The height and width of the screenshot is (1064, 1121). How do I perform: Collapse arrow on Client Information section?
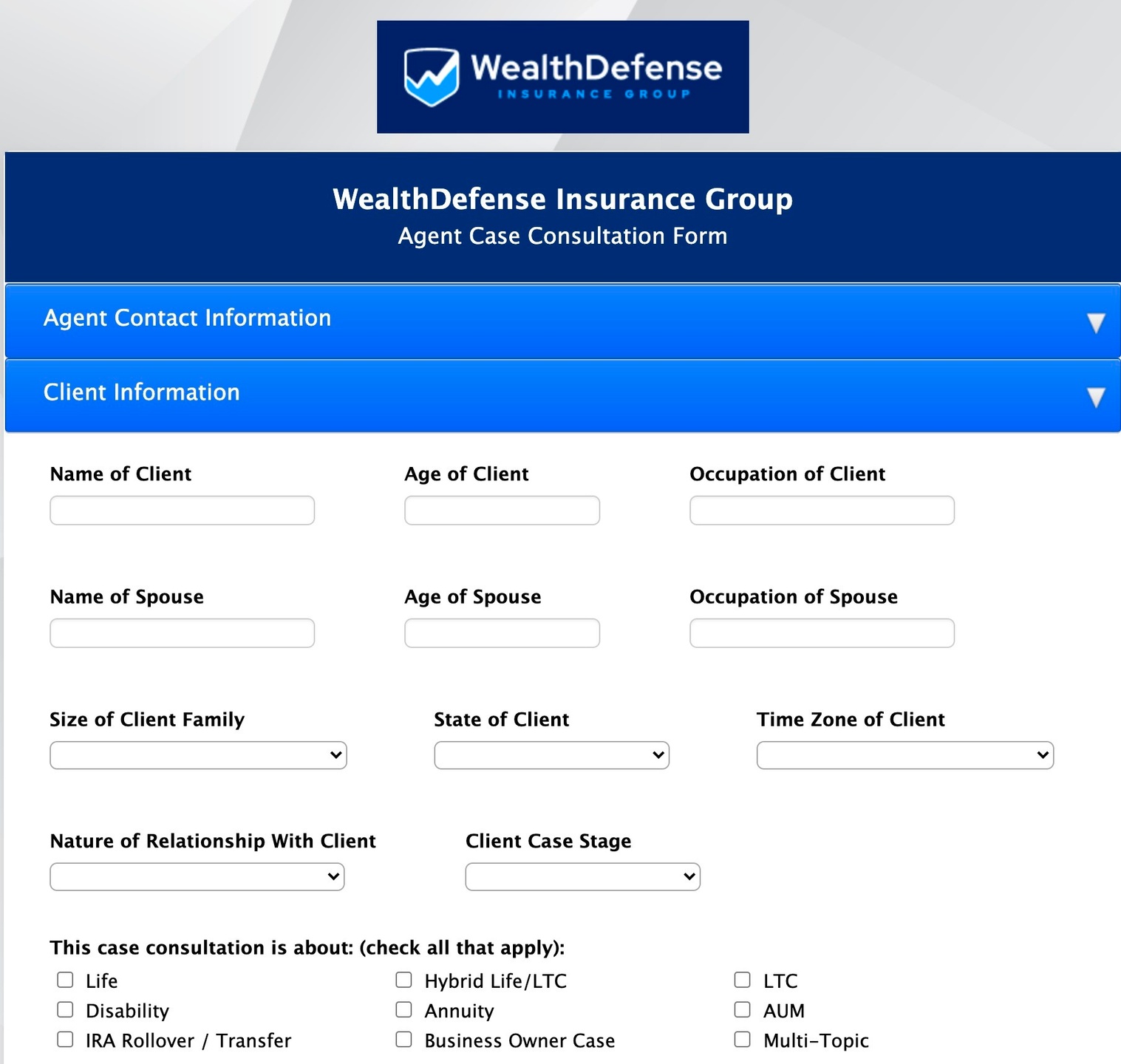tap(1096, 398)
